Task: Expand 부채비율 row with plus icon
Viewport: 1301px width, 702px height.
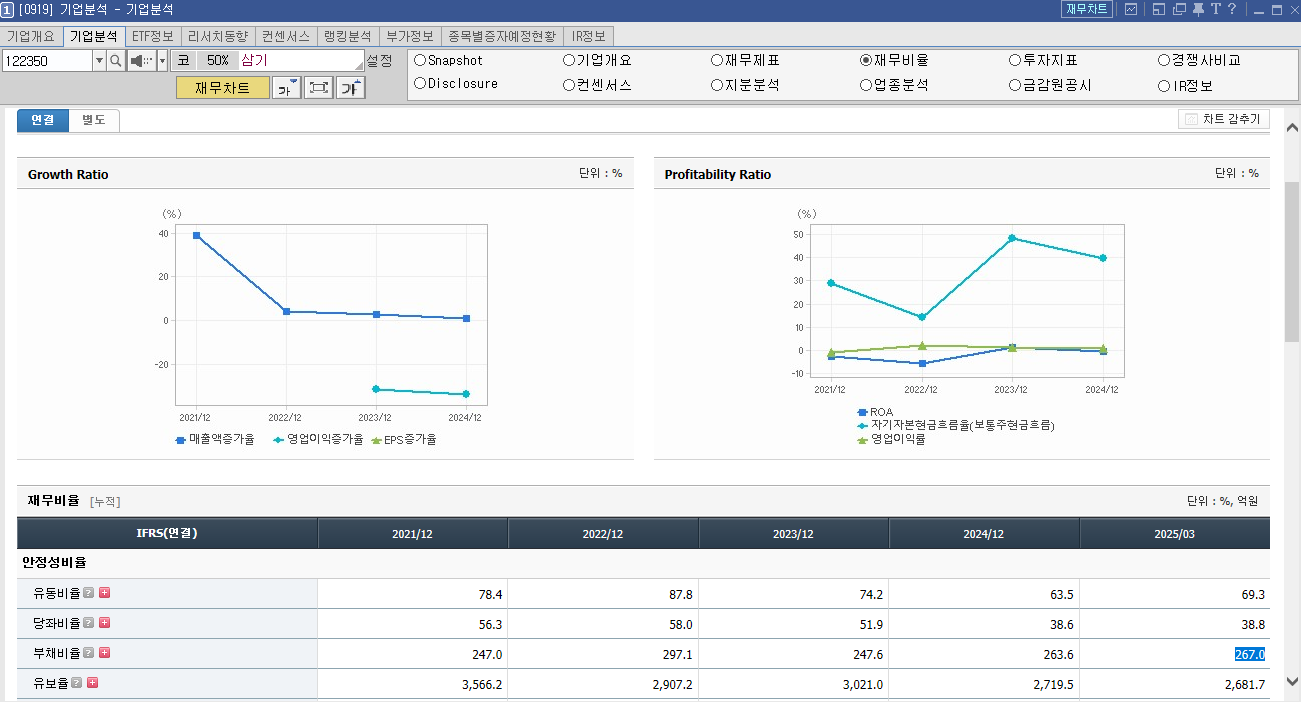Action: (x=105, y=653)
